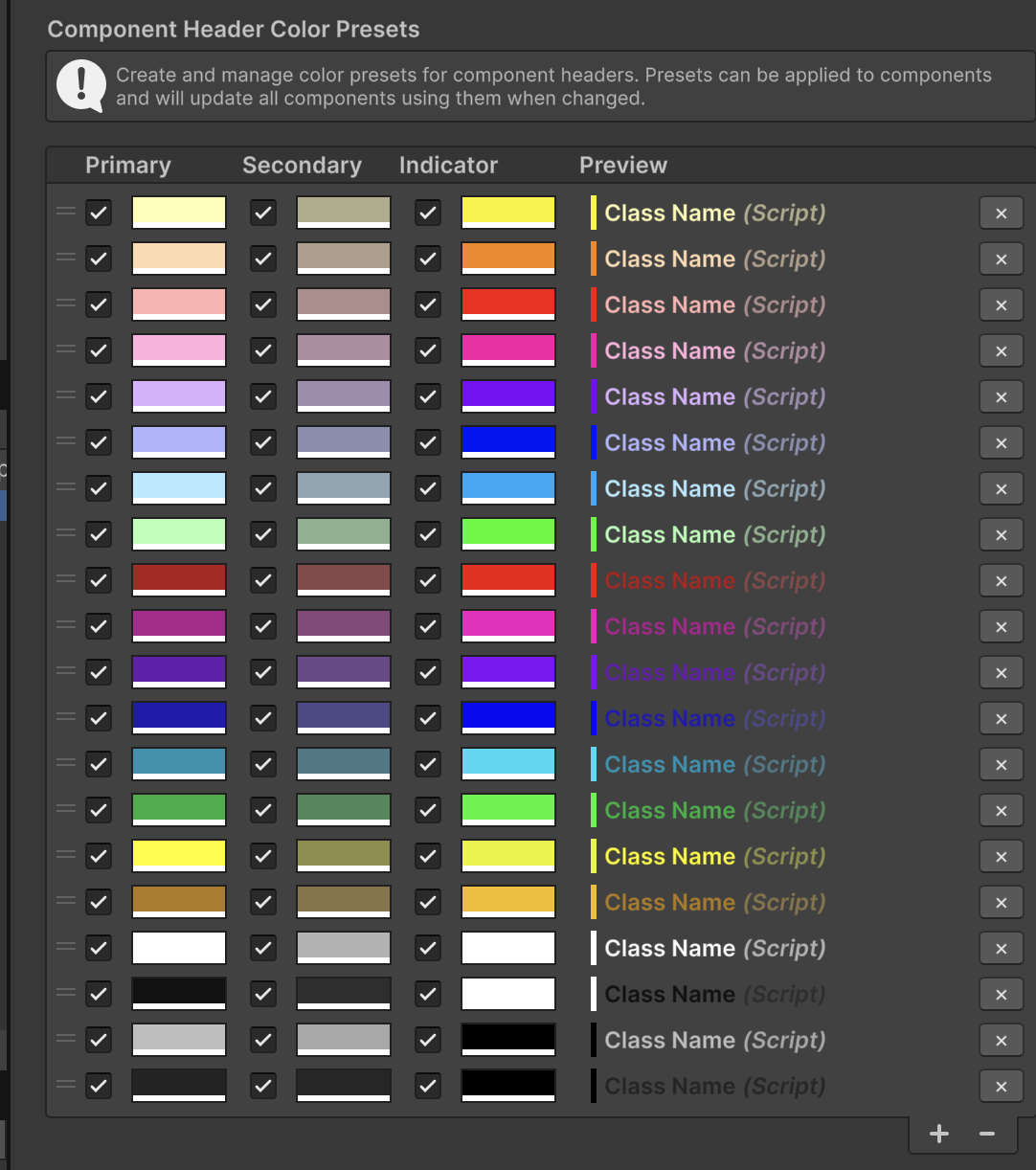Viewport: 1036px width, 1170px height.
Task: Uncheck the Secondary checkbox of the peach preset row
Action: click(263, 259)
